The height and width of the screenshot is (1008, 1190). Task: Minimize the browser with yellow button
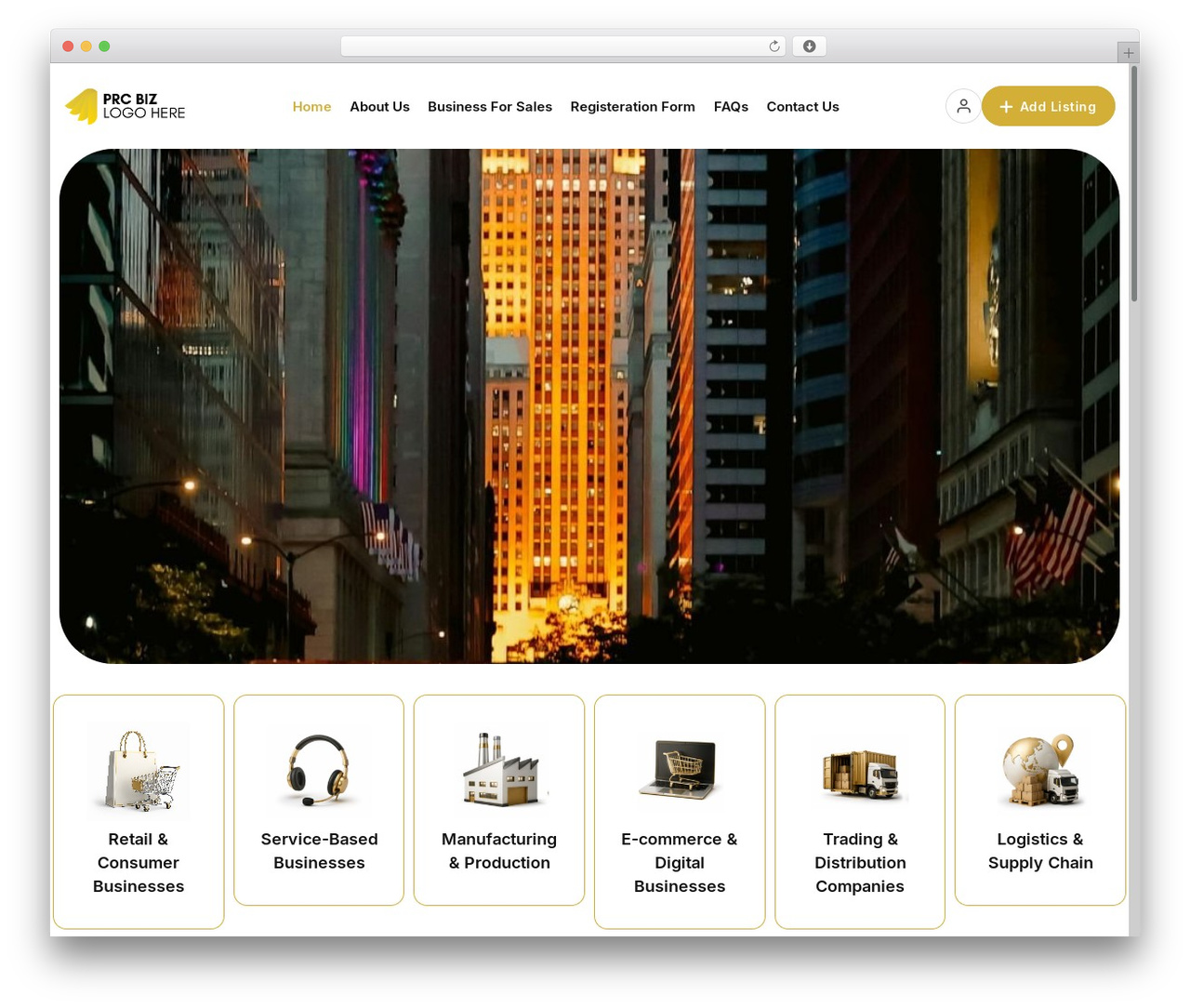point(86,46)
